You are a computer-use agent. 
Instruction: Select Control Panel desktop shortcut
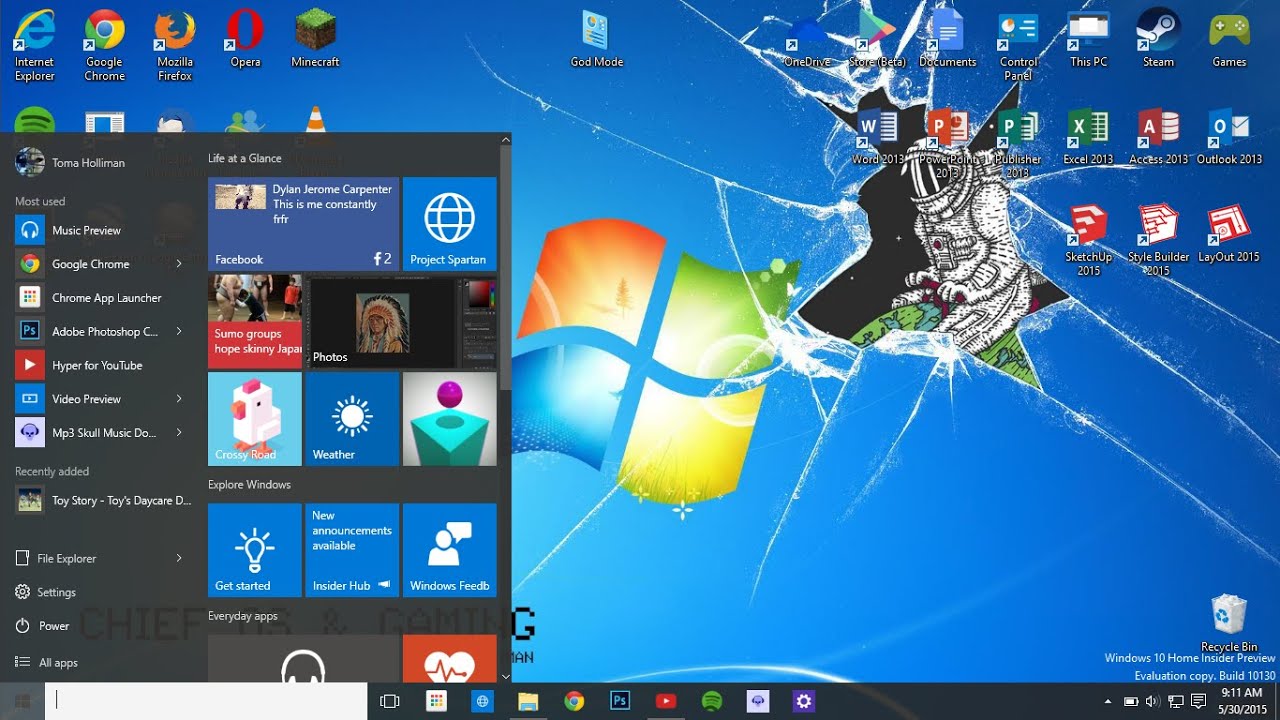click(1018, 45)
